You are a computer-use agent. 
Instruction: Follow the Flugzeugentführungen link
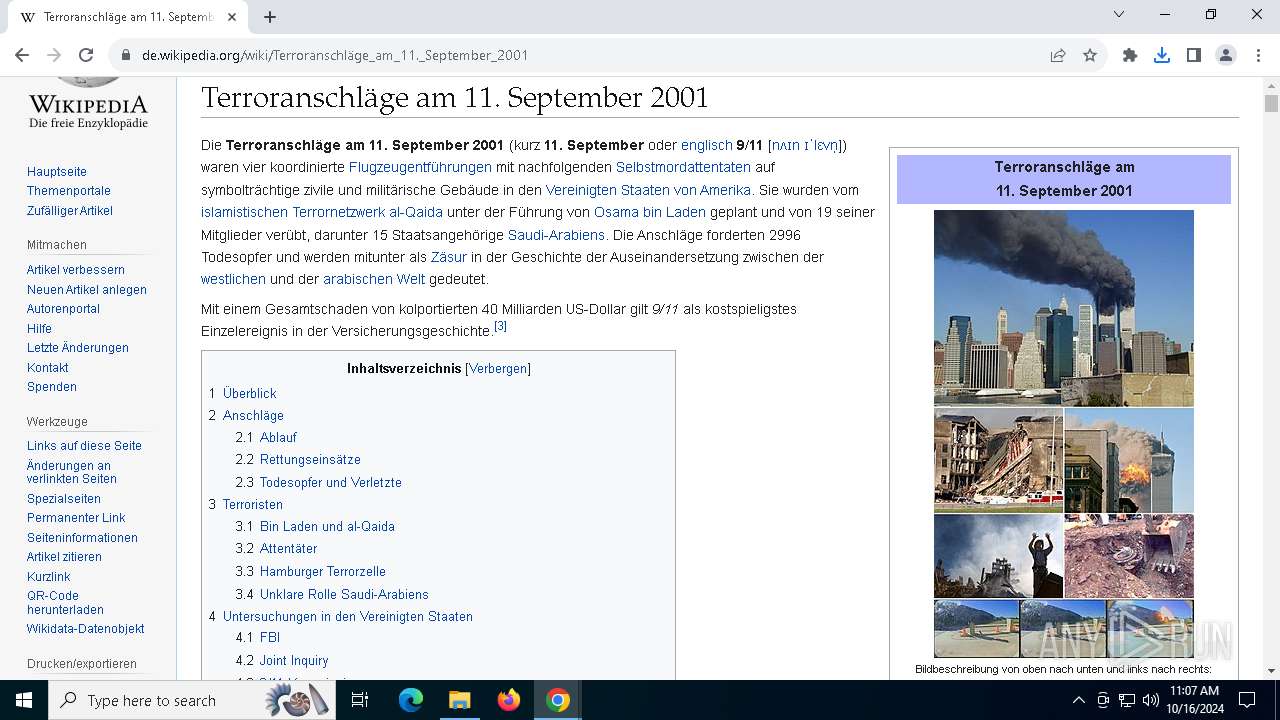point(420,167)
